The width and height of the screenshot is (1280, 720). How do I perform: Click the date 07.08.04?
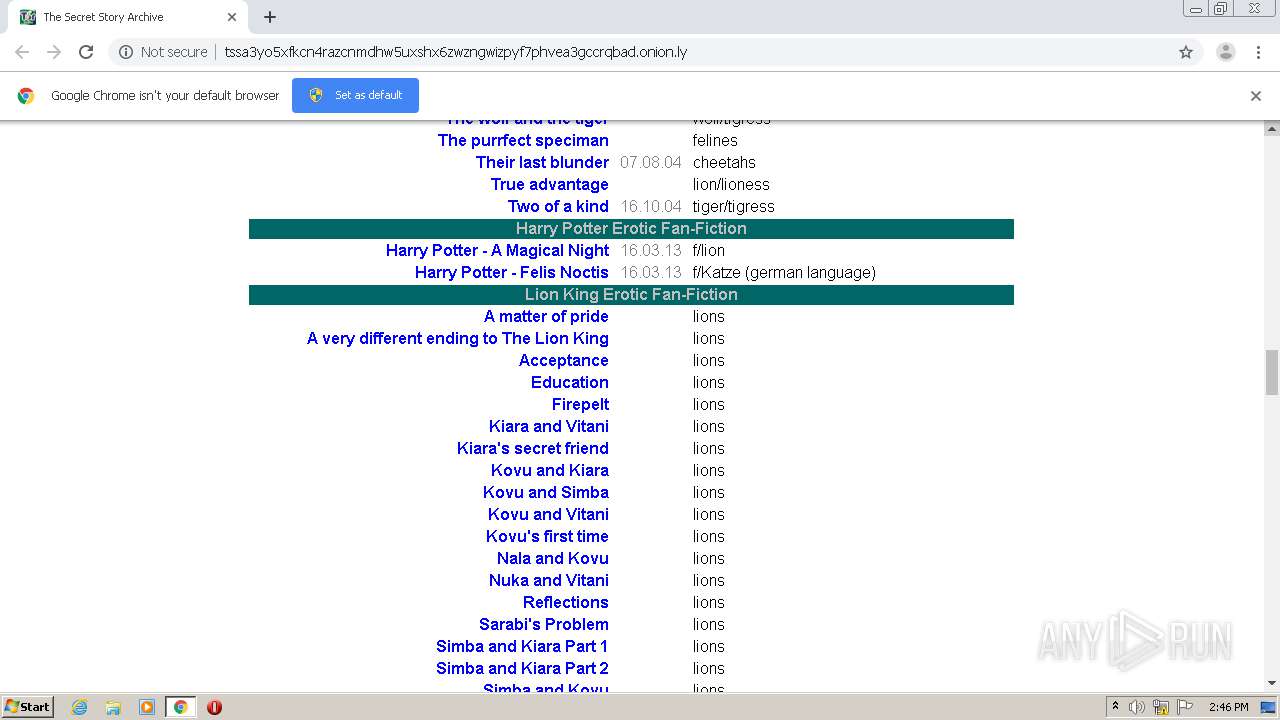(651, 162)
